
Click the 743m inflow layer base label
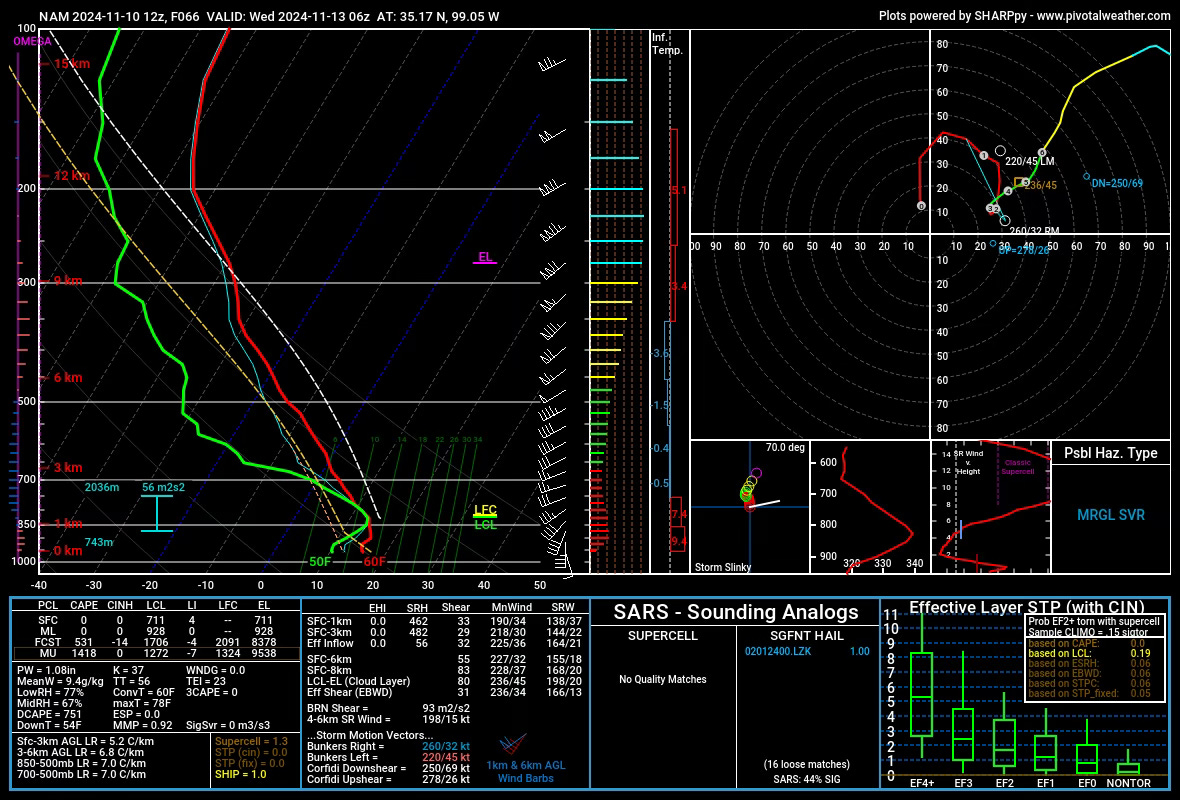click(x=99, y=542)
